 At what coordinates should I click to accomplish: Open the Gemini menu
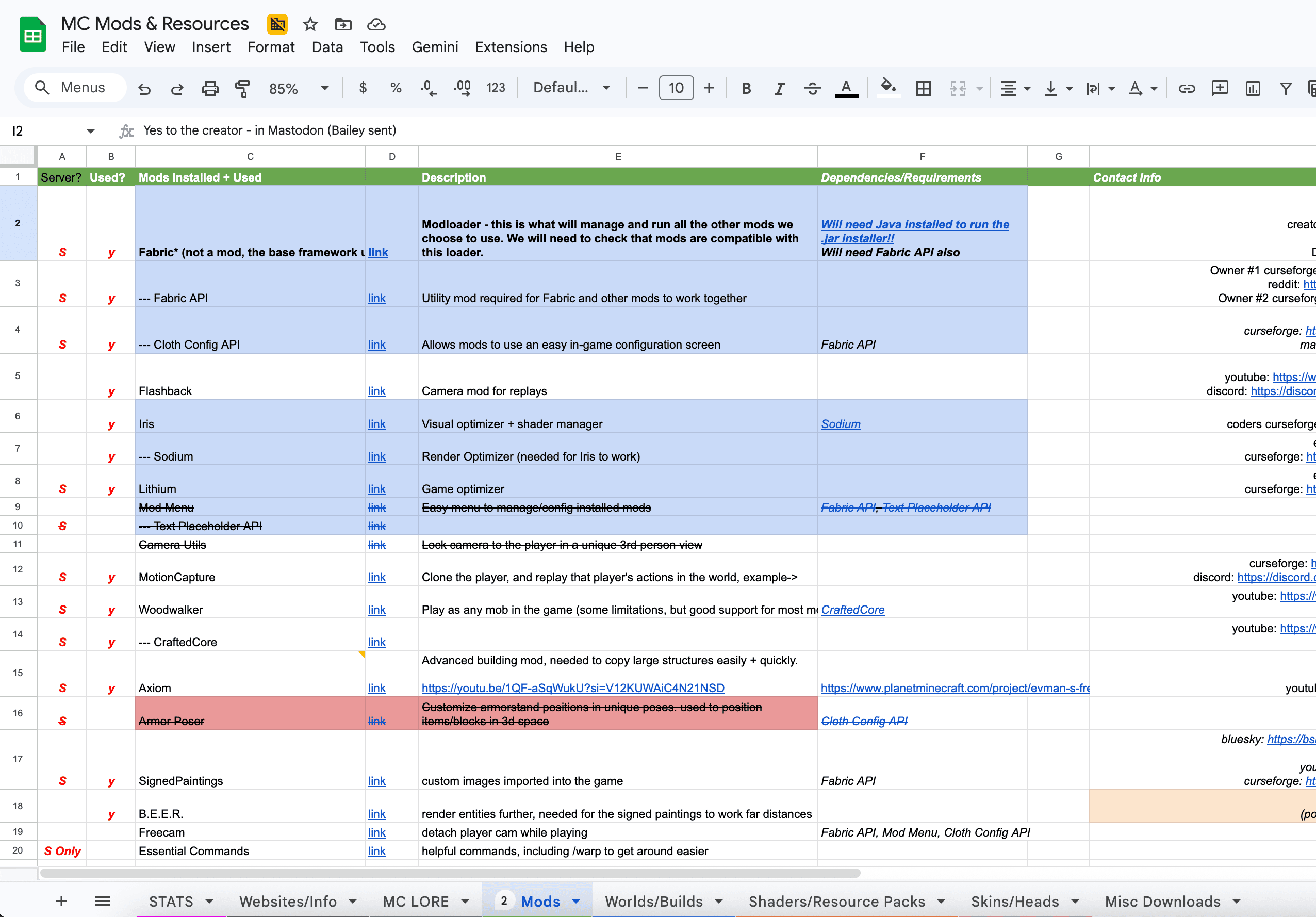coord(435,47)
